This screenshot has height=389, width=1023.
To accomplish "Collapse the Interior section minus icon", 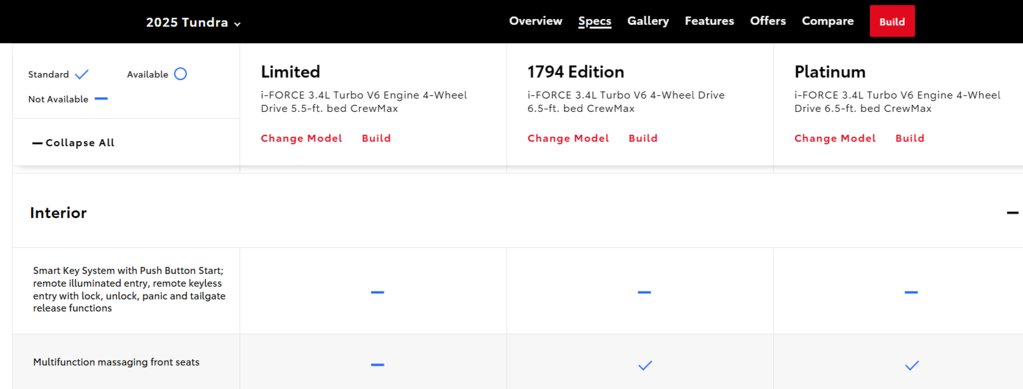I will (x=1012, y=213).
